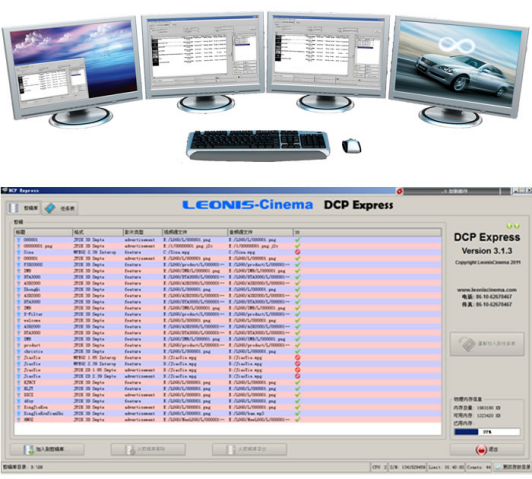Click the greyed export-from-library button
Screen dimensions: 532x479
249,449
